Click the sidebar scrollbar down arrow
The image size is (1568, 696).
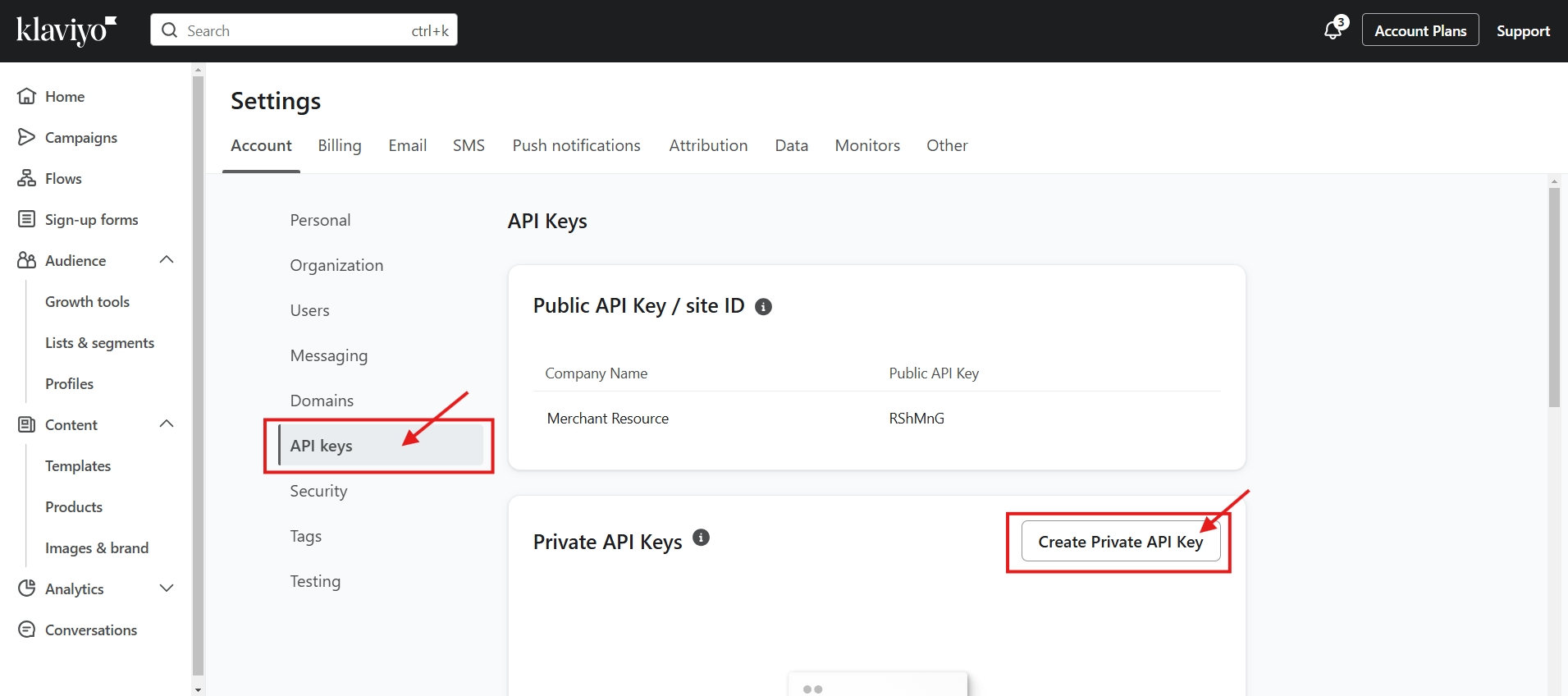pyautogui.click(x=198, y=689)
